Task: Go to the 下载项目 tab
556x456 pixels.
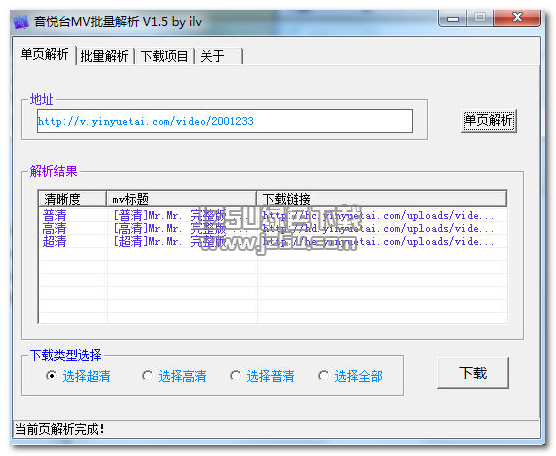Action: point(164,56)
